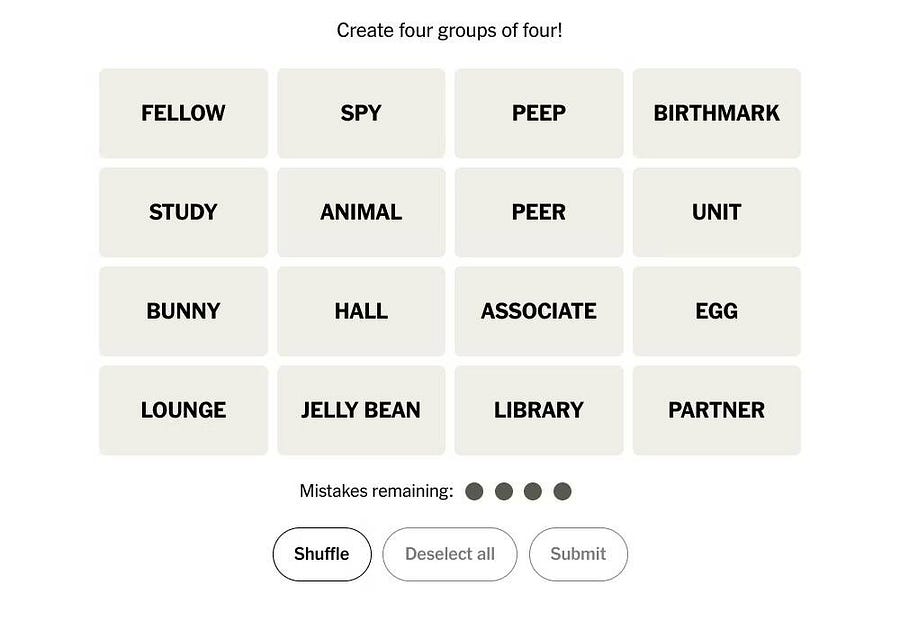Select the UNIT tile

coord(717,212)
